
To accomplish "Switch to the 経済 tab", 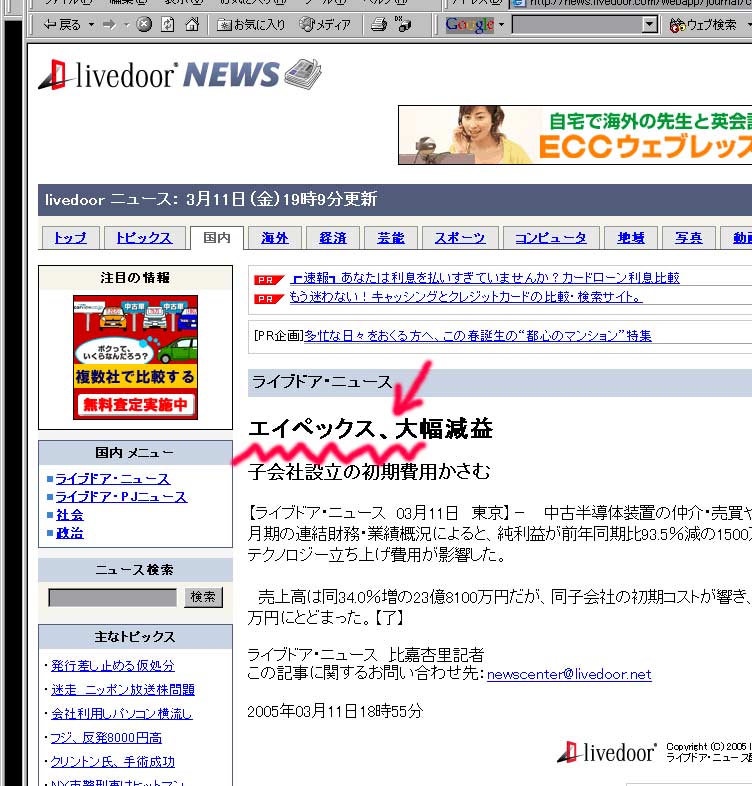I will tap(333, 238).
